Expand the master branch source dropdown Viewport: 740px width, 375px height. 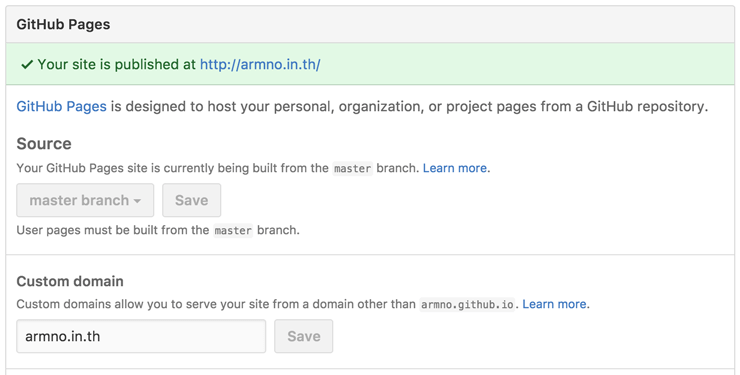85,200
